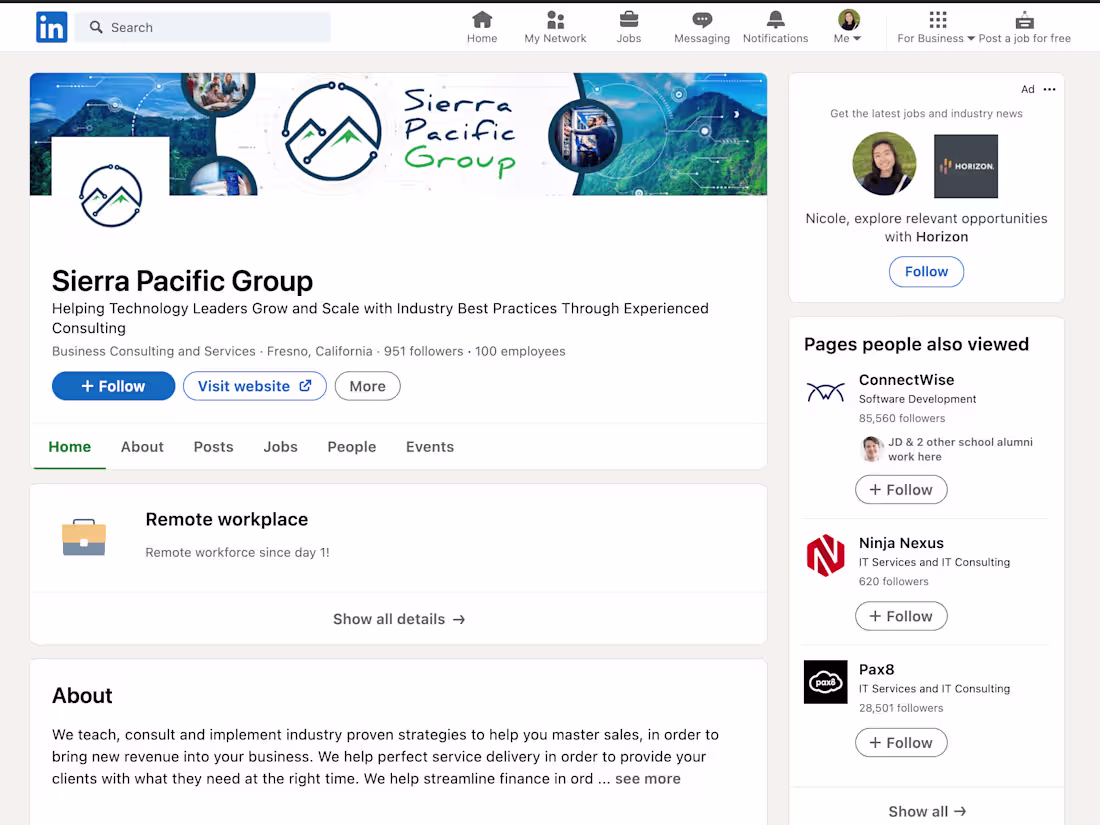Viewport: 1100px width, 825px height.
Task: Click Visit website for Sierra Pacific Group
Action: point(254,386)
